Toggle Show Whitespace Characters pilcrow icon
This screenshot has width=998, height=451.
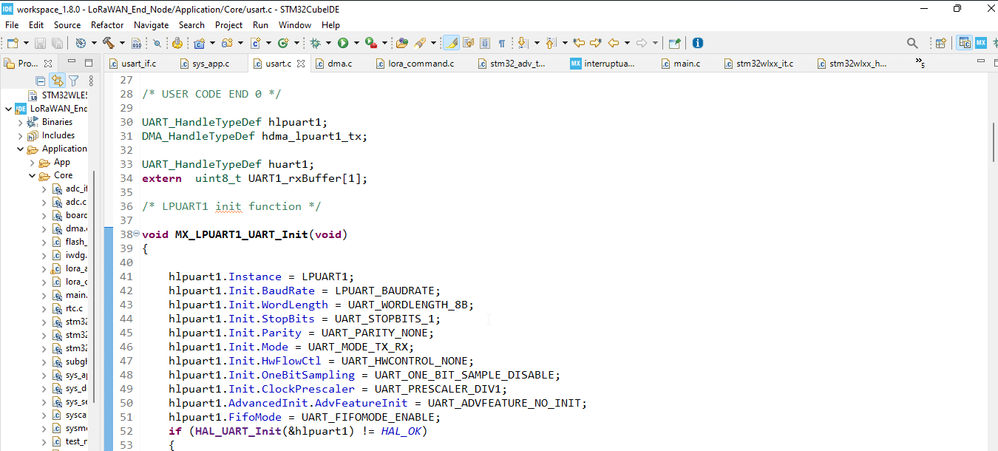[x=502, y=43]
